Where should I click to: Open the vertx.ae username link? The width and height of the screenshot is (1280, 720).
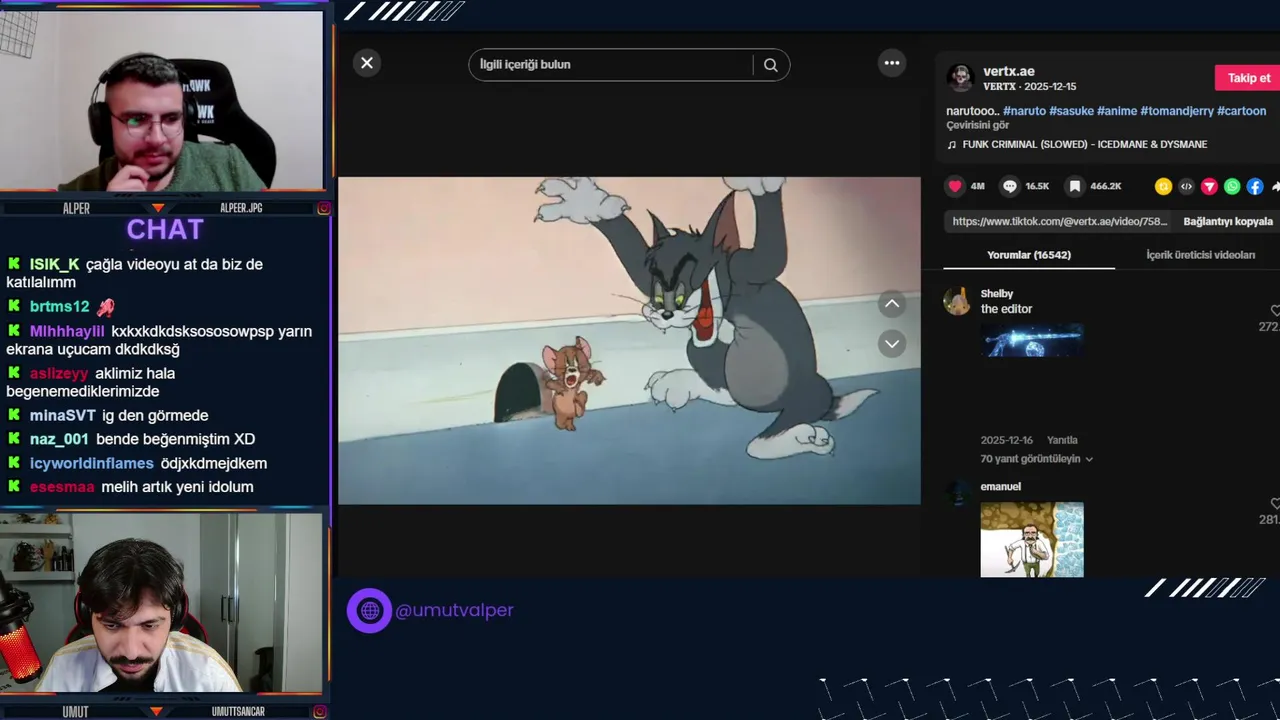(x=1009, y=71)
